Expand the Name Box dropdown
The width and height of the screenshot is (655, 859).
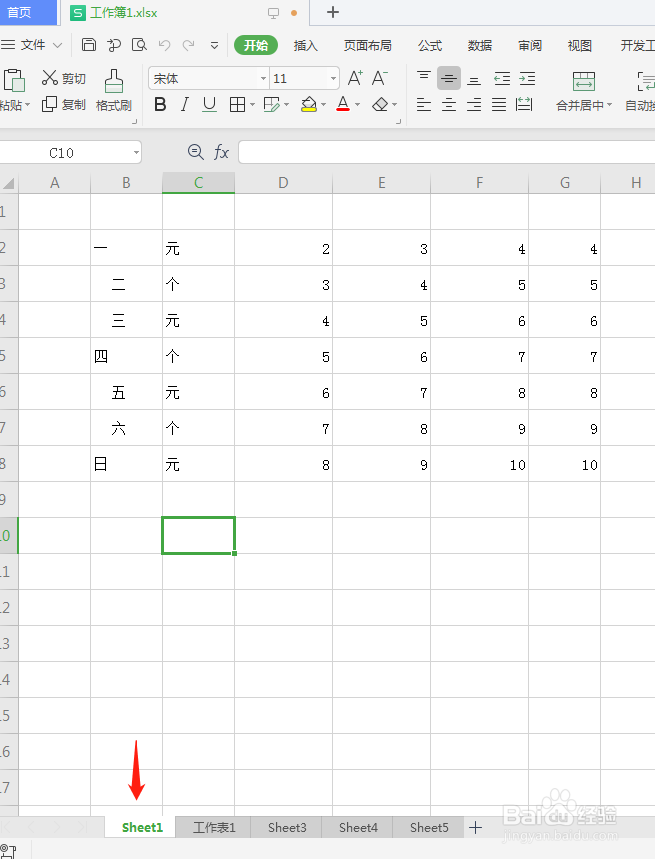click(x=136, y=152)
